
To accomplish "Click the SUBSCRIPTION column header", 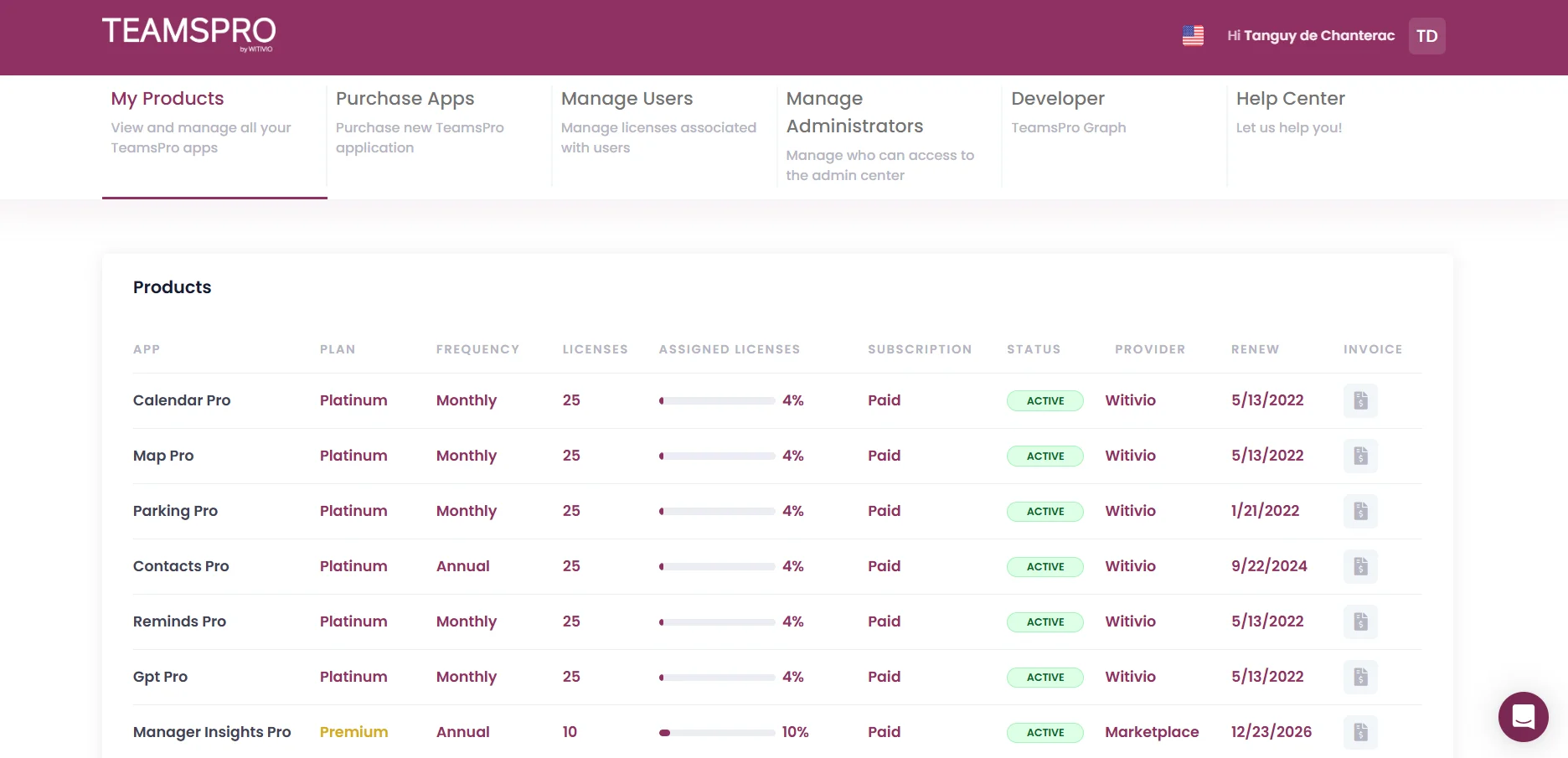I will (x=920, y=349).
